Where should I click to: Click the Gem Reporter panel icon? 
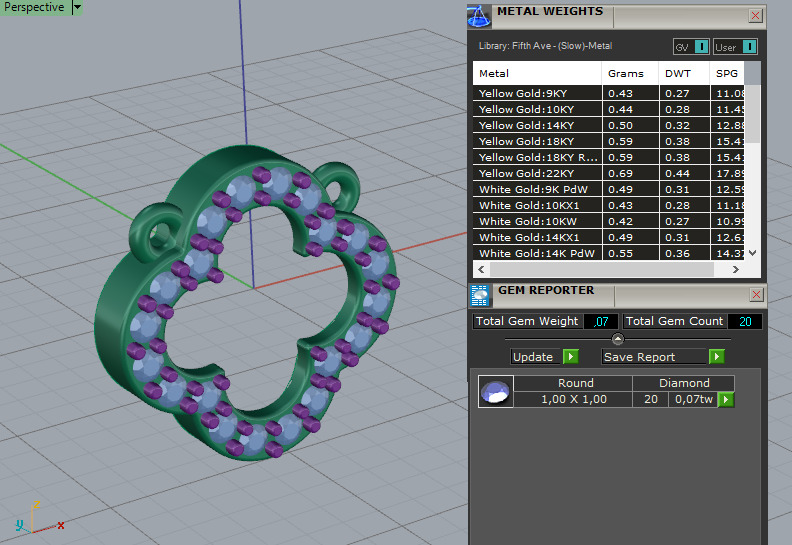[x=479, y=296]
